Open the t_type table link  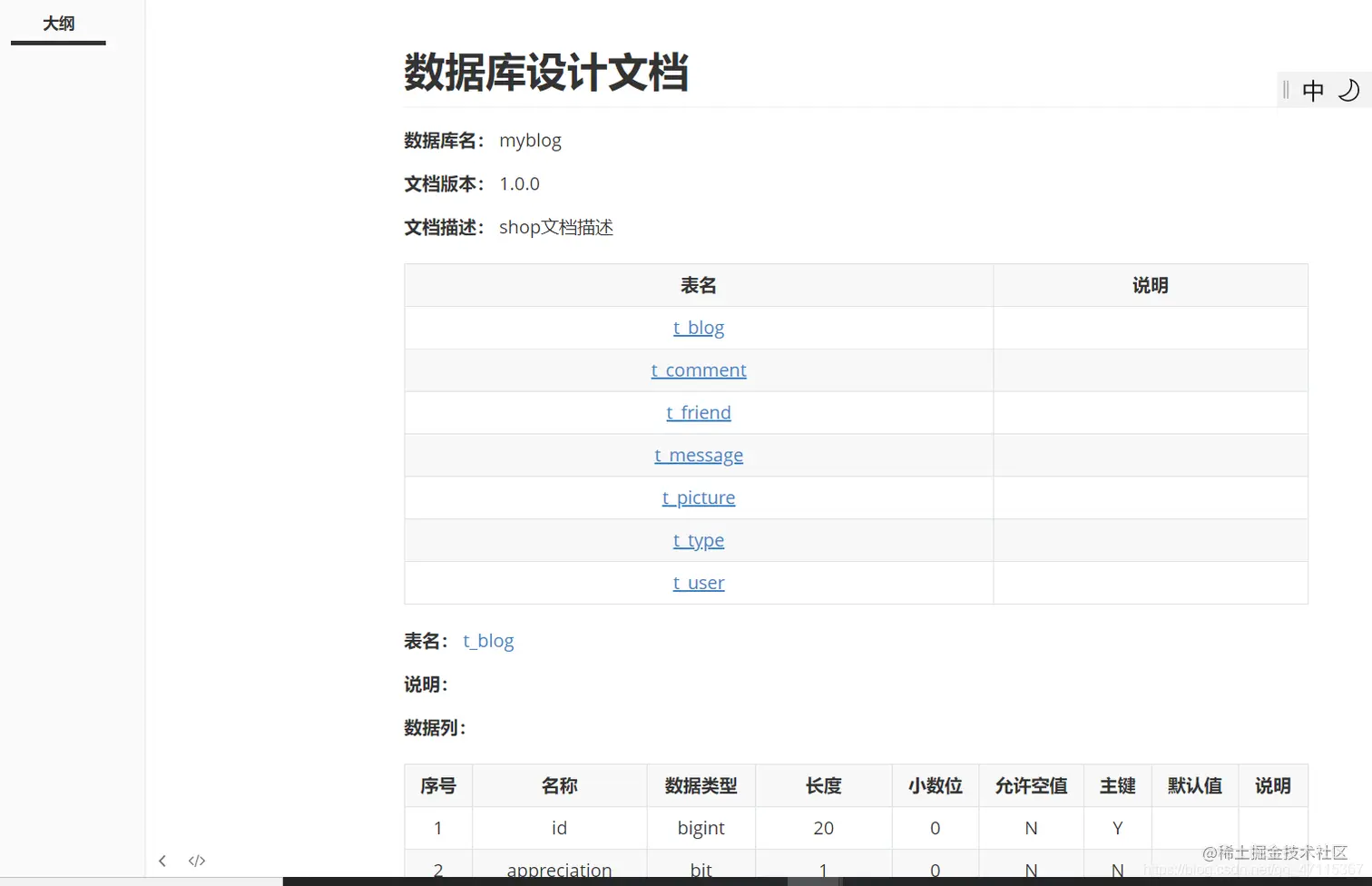[698, 540]
